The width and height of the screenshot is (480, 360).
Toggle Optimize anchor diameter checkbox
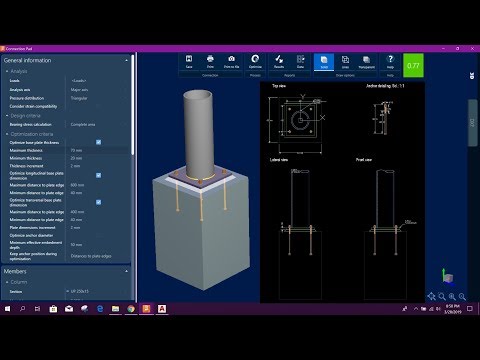point(99,235)
